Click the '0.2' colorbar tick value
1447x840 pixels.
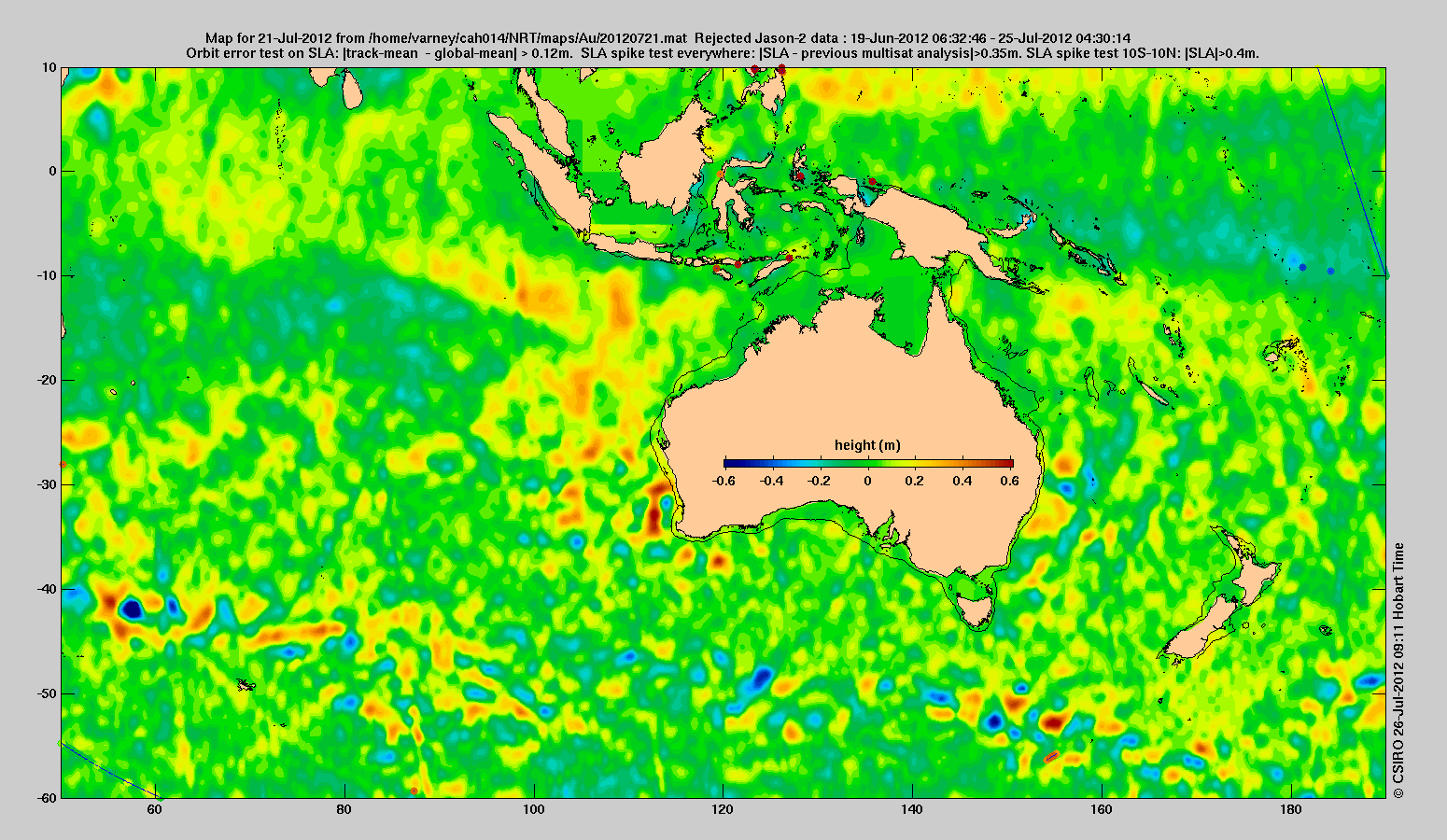click(x=915, y=481)
